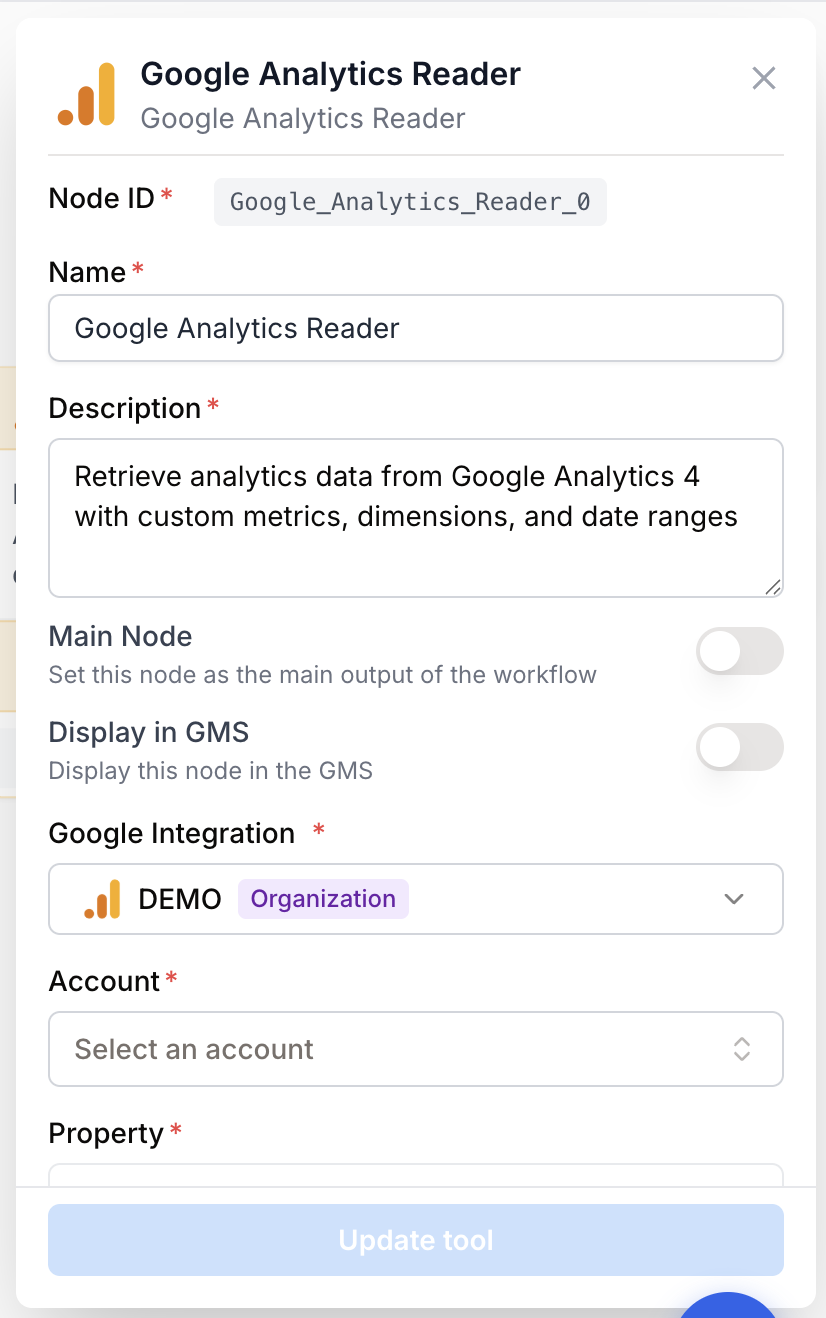Click the bold Google Analytics Reader title
The height and width of the screenshot is (1318, 826).
pyautogui.click(x=331, y=74)
